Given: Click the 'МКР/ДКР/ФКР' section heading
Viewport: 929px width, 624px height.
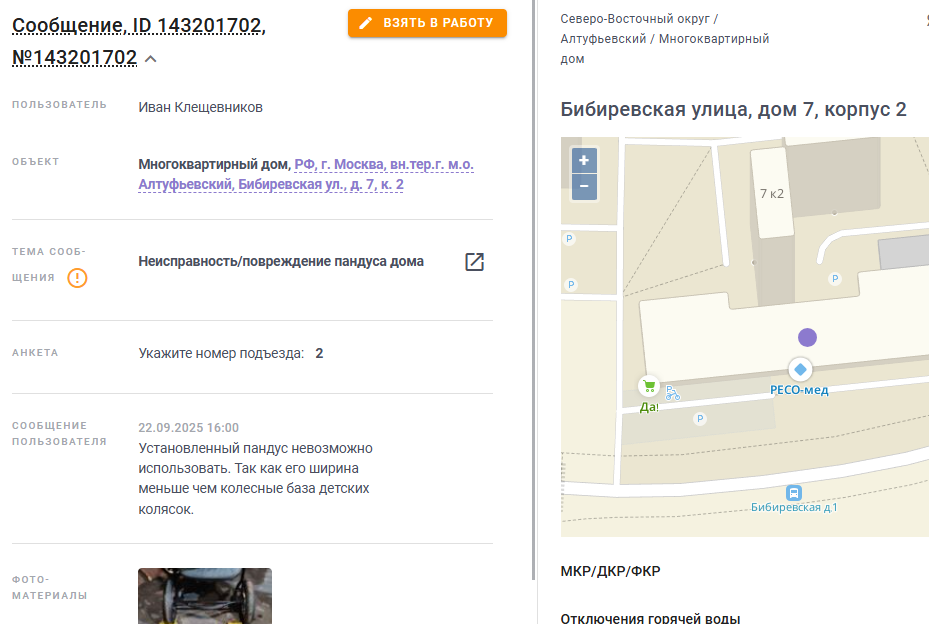Looking at the screenshot, I should click(x=610, y=571).
